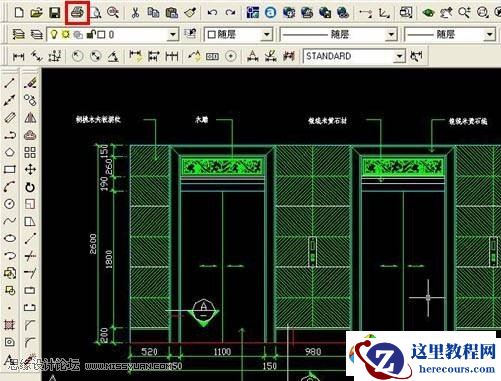Image resolution: width=501 pixels, height=381 pixels.
Task: Select the Circle draw tool
Action: 10,204
